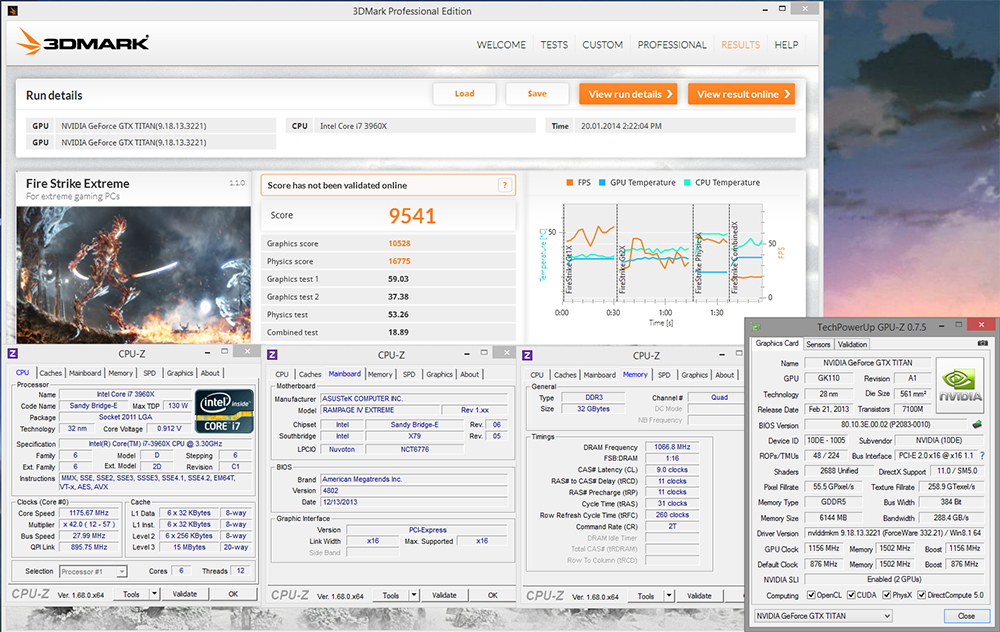Click Tools in the CPU-Z Mainboard window
The image size is (1000, 632).
391,595
